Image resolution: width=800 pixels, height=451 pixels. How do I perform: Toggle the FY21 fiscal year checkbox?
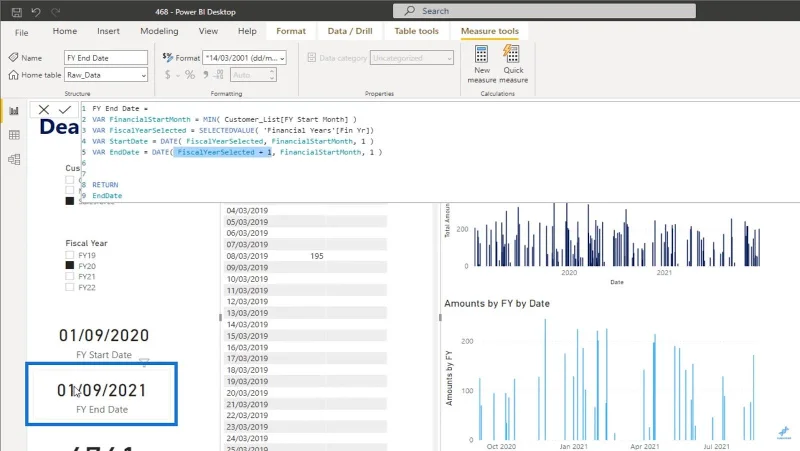tap(69, 276)
